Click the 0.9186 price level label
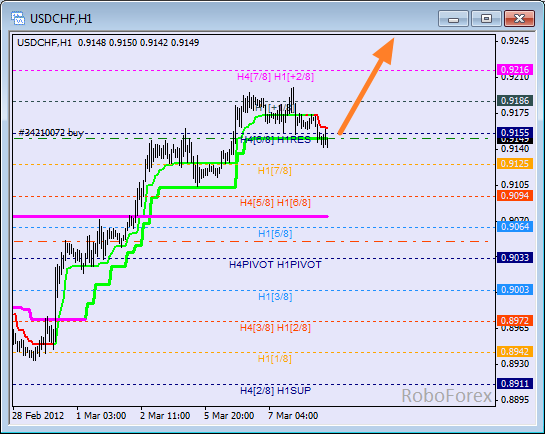This screenshot has height=434, width=545. pyautogui.click(x=515, y=100)
